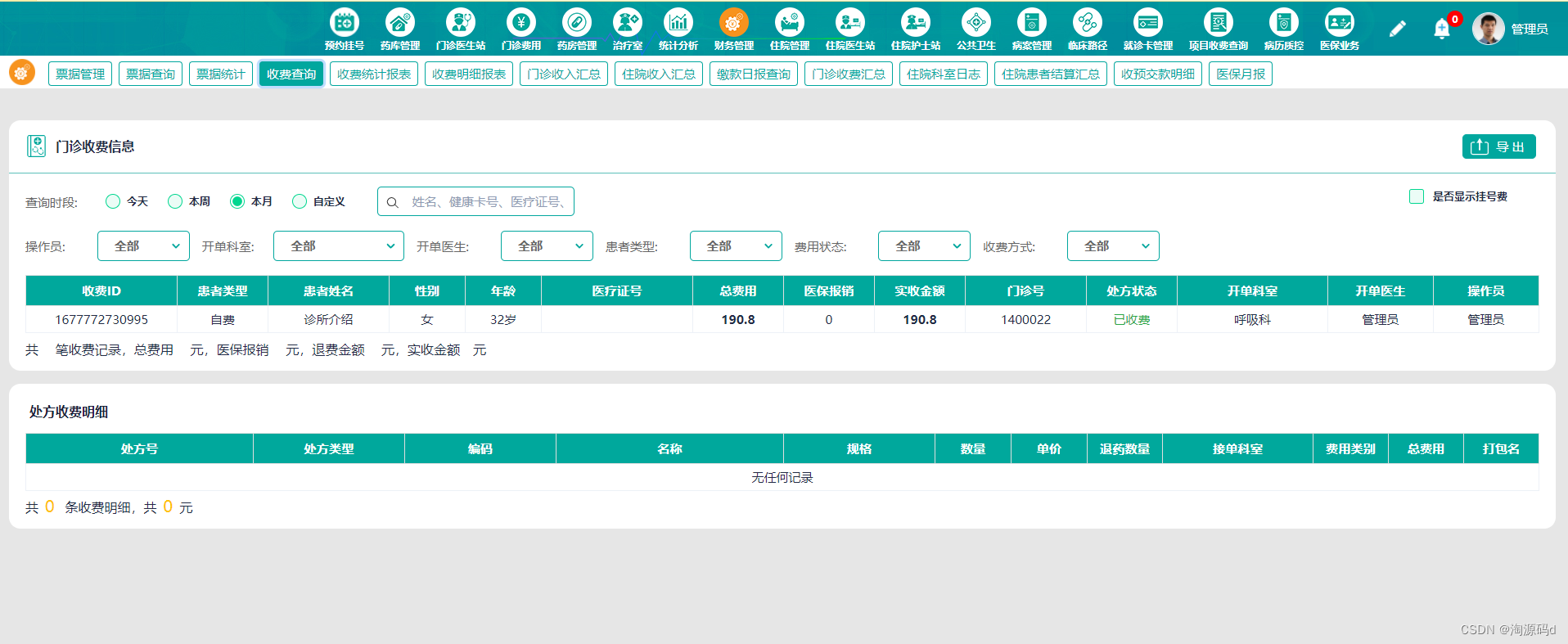
Task: Switch to the 票据查询 tab
Action: [151, 74]
